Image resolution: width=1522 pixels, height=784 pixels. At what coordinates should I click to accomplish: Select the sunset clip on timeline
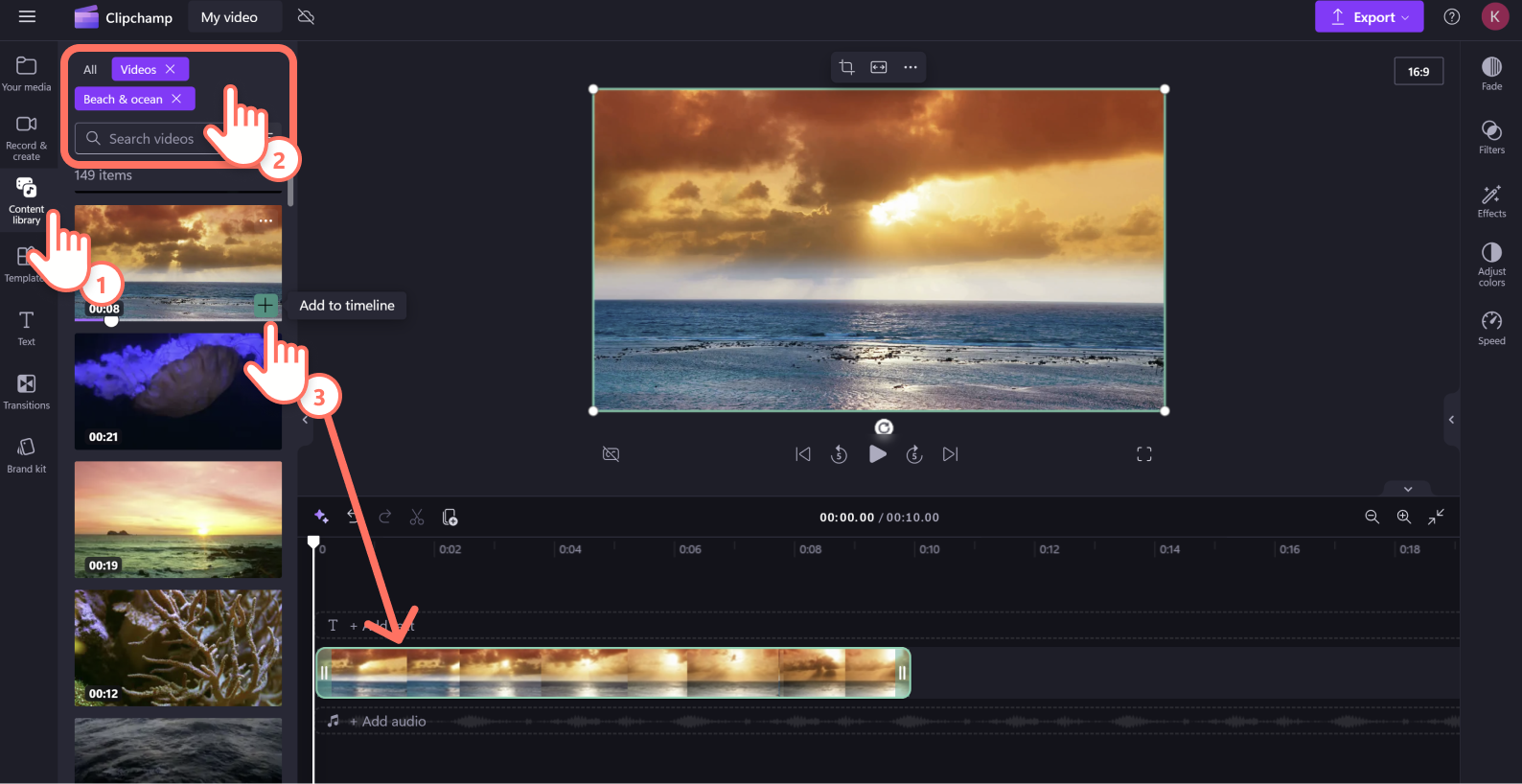point(613,673)
